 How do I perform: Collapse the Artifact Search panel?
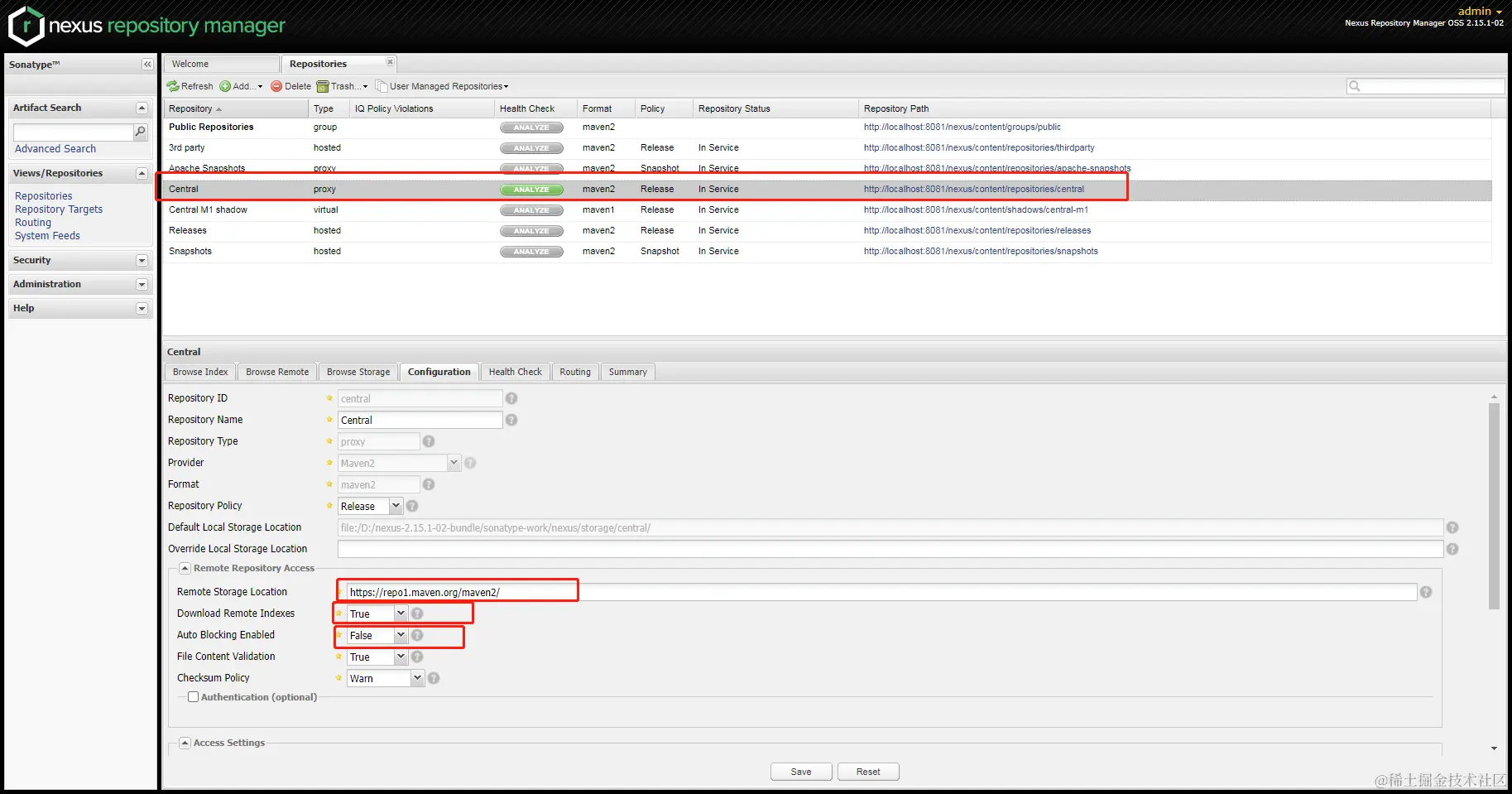click(x=142, y=108)
